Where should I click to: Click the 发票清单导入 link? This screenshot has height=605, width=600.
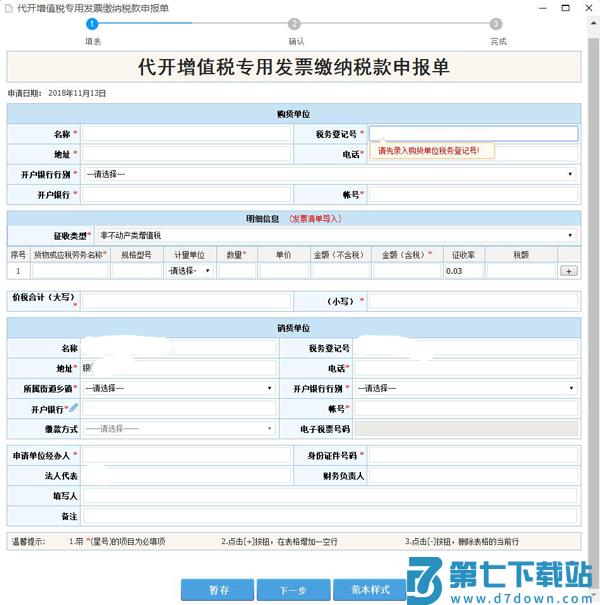pyautogui.click(x=315, y=219)
